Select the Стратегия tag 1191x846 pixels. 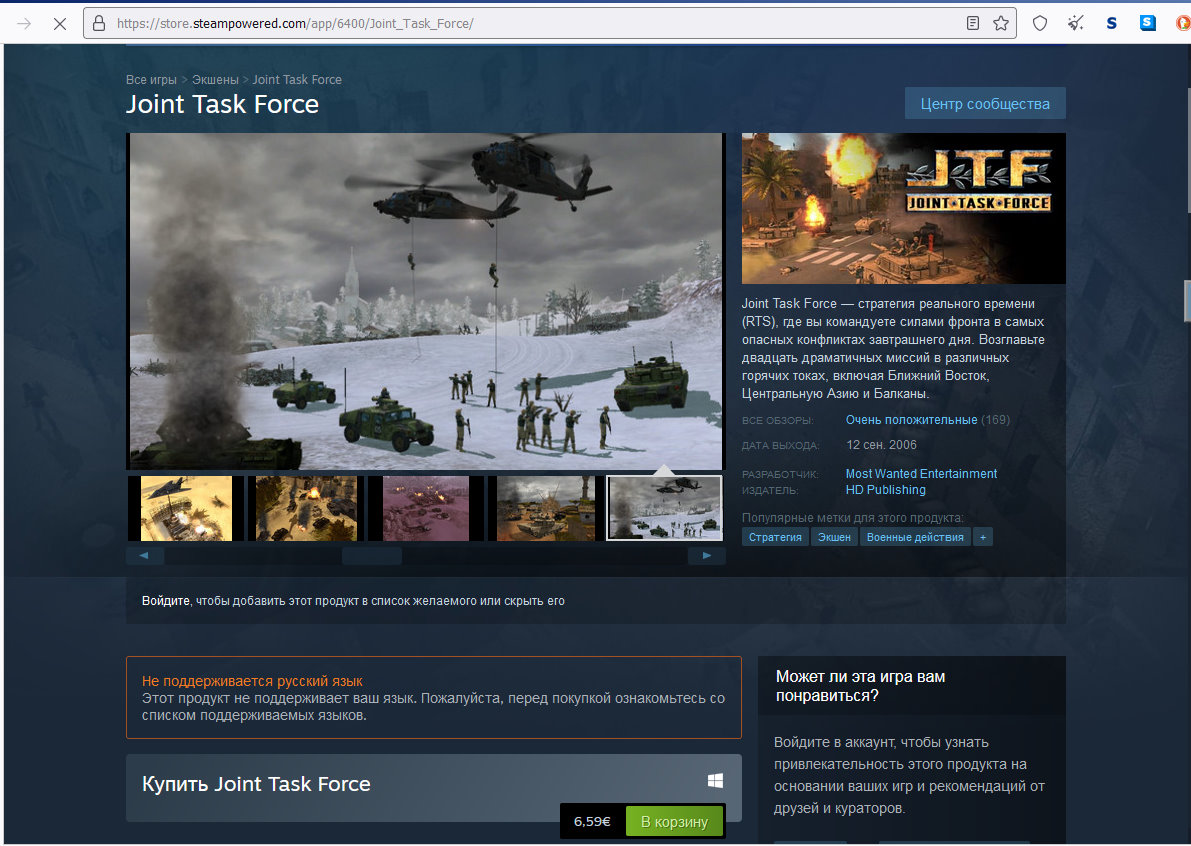pos(775,537)
